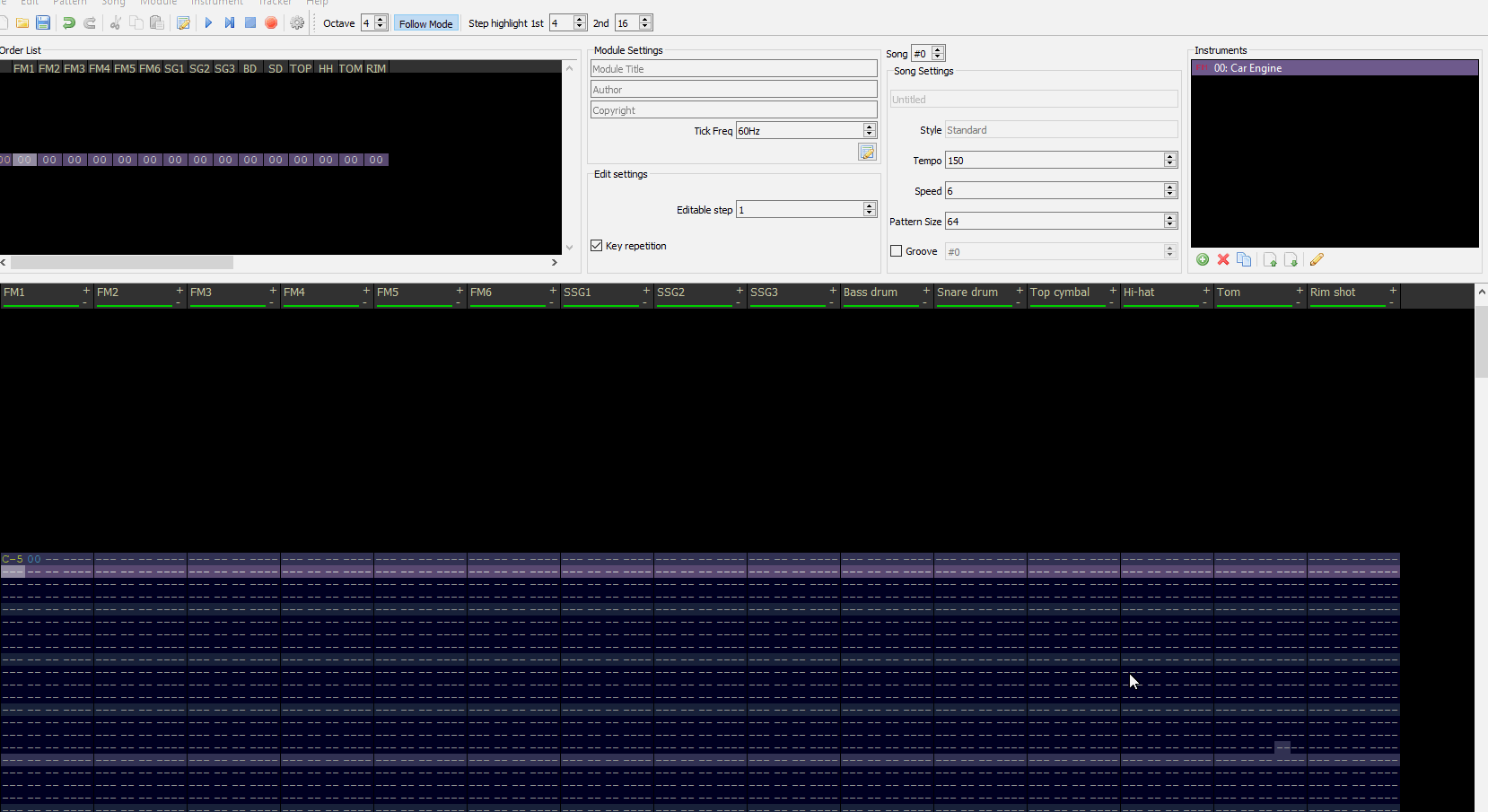Select the Play toolbar icon to start playback

tap(208, 22)
